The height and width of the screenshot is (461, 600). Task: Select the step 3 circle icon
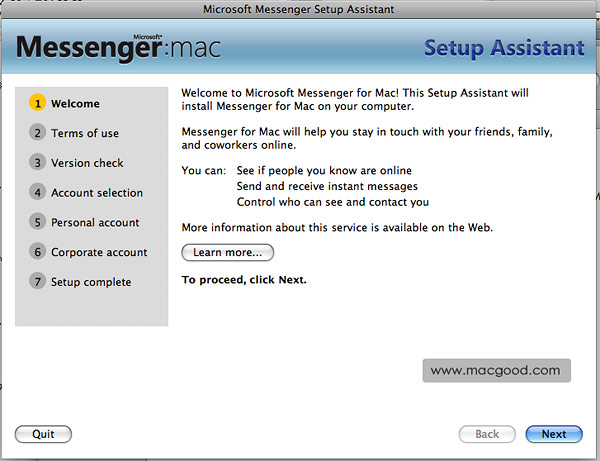[x=38, y=163]
